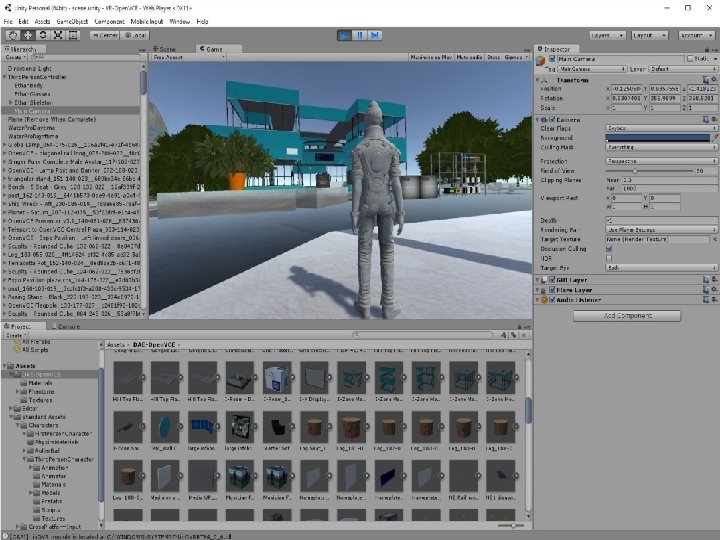Click the Pause button
The width and height of the screenshot is (720, 540).
click(358, 35)
